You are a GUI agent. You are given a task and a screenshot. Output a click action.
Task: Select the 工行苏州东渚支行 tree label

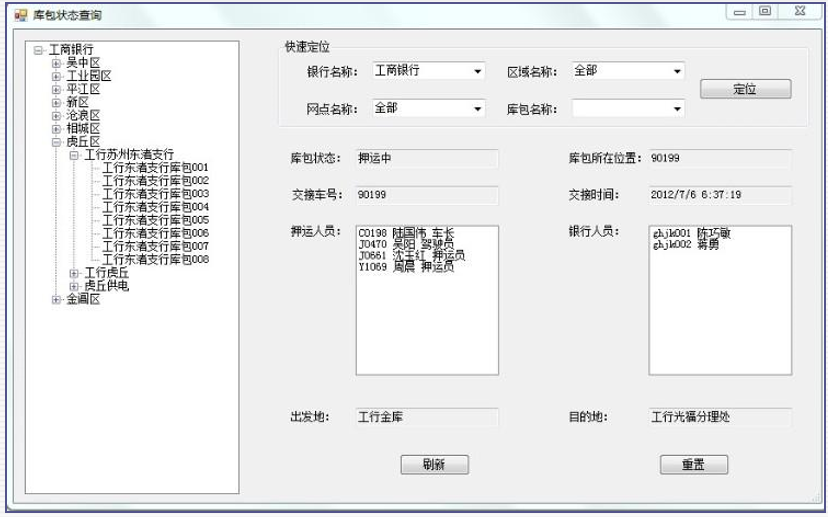(129, 155)
